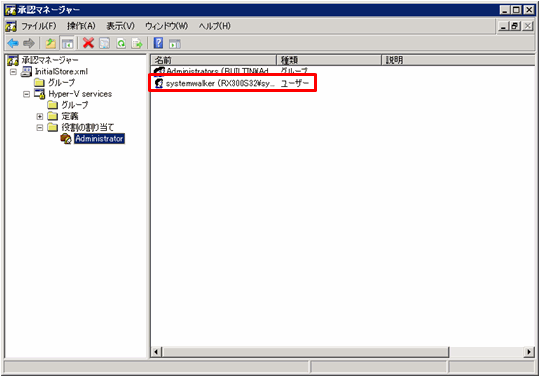This screenshot has height=377, width=540.
Task: Open the ヘルプ(H) menu
Action: point(214,26)
